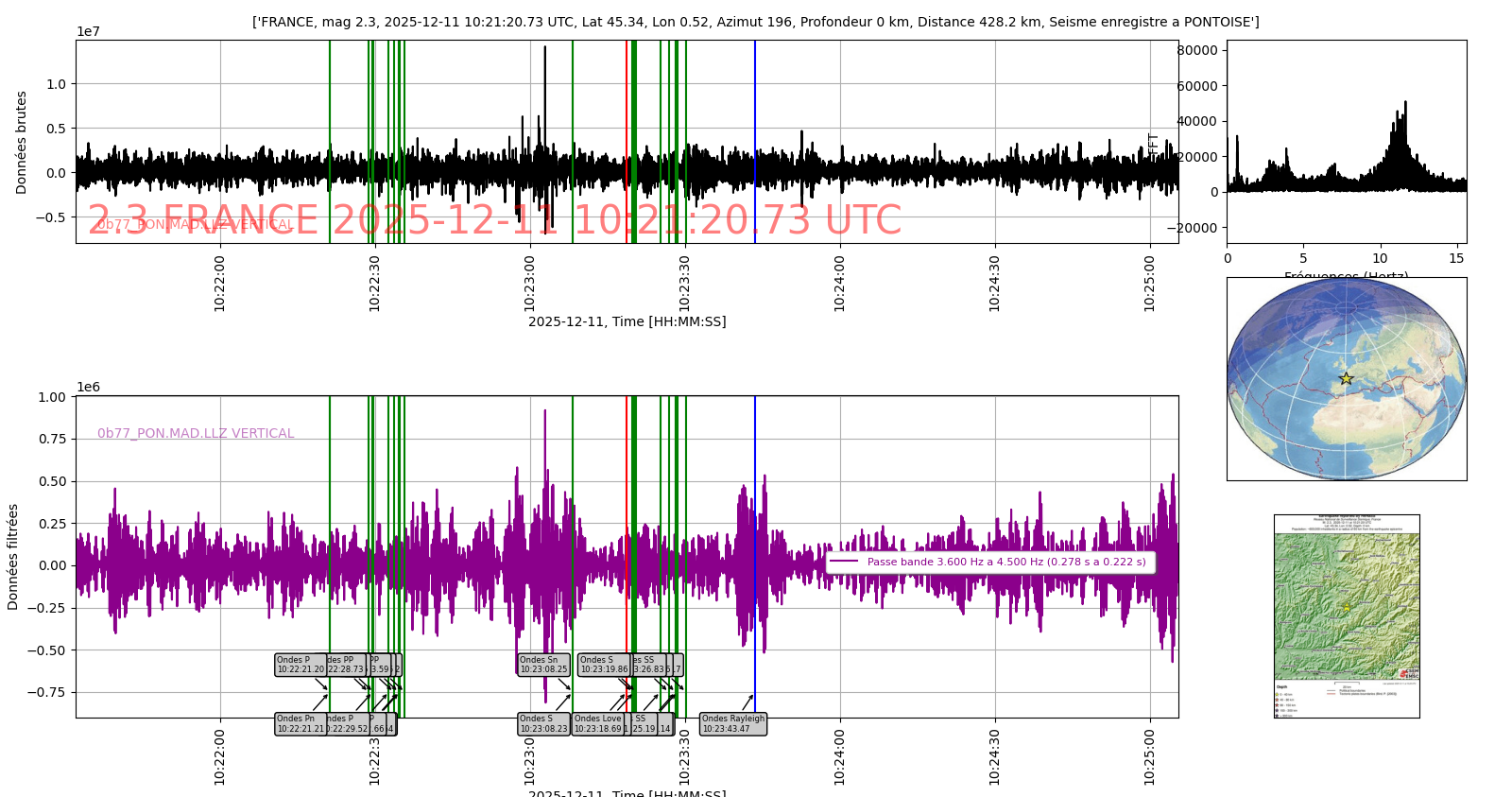This screenshot has width=1512, height=797.
Task: Click the Ondes S 10:23:08.23 annotation box
Action: click(543, 724)
